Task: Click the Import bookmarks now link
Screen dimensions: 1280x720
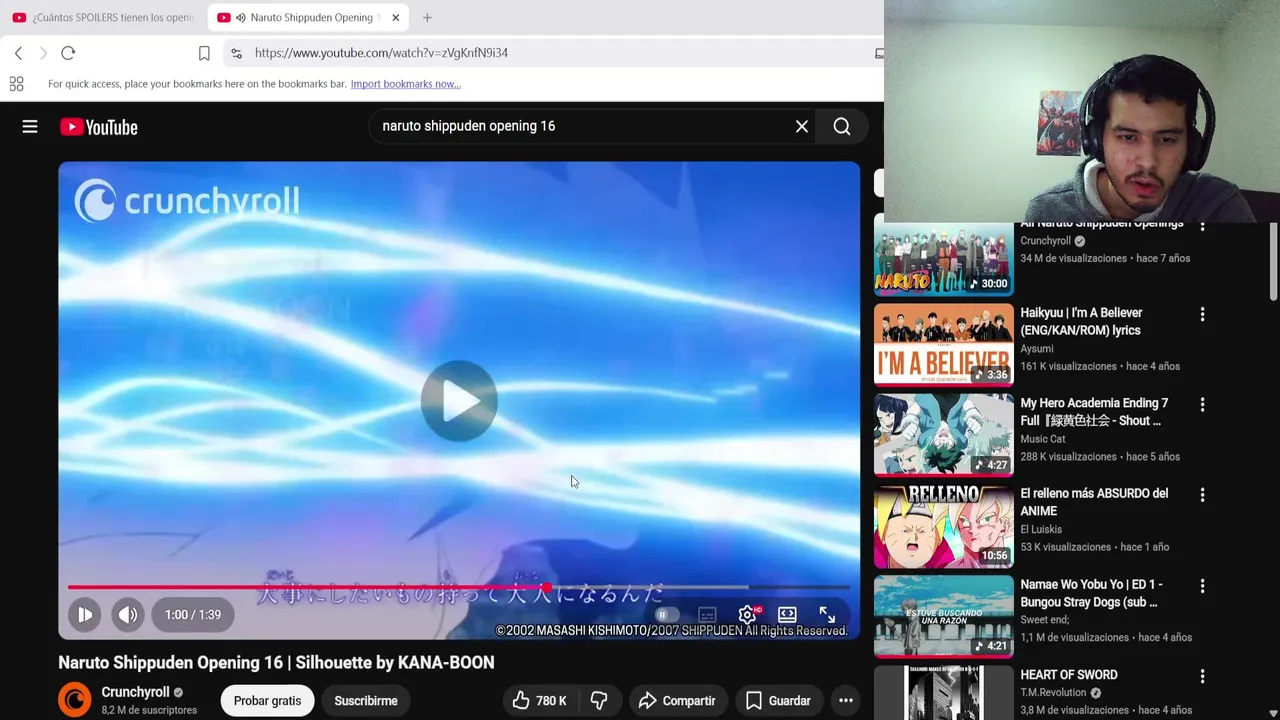Action: click(x=405, y=84)
